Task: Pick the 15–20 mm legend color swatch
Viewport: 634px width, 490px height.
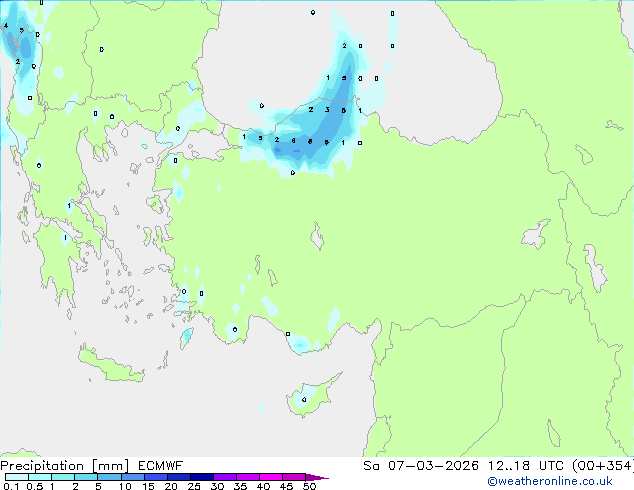Action: pos(155,477)
